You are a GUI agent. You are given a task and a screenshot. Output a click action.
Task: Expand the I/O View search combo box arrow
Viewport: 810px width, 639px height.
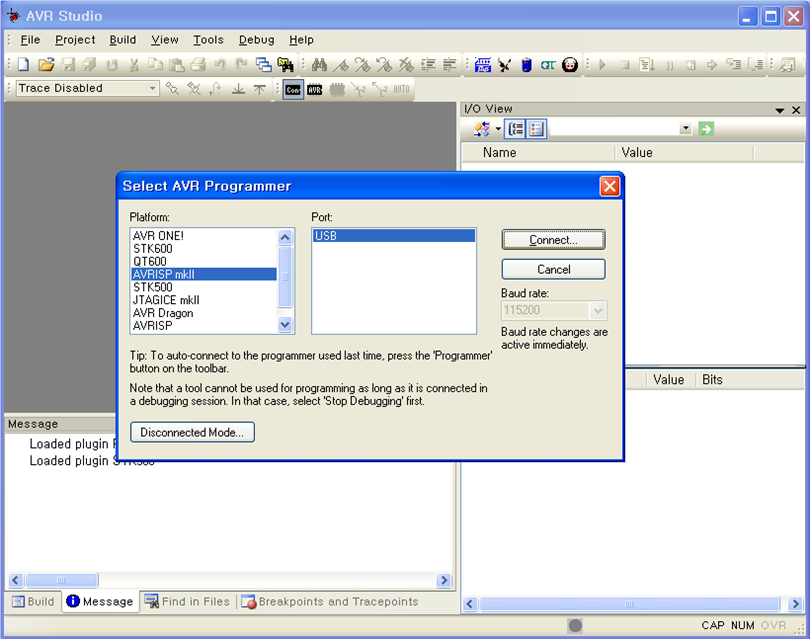[x=686, y=128]
